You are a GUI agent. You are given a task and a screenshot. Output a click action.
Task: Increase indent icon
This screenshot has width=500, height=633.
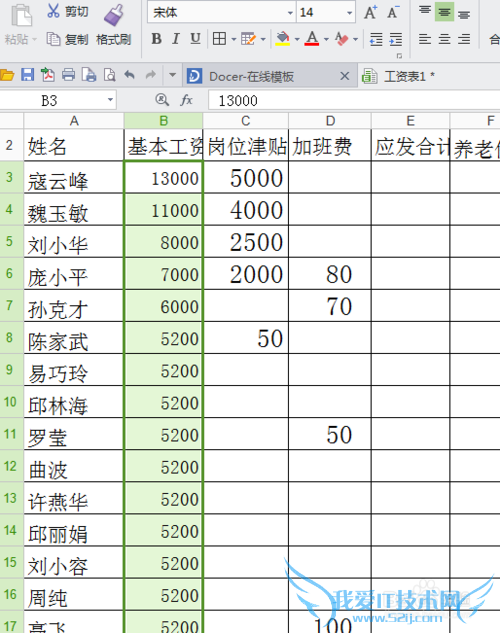point(395,39)
